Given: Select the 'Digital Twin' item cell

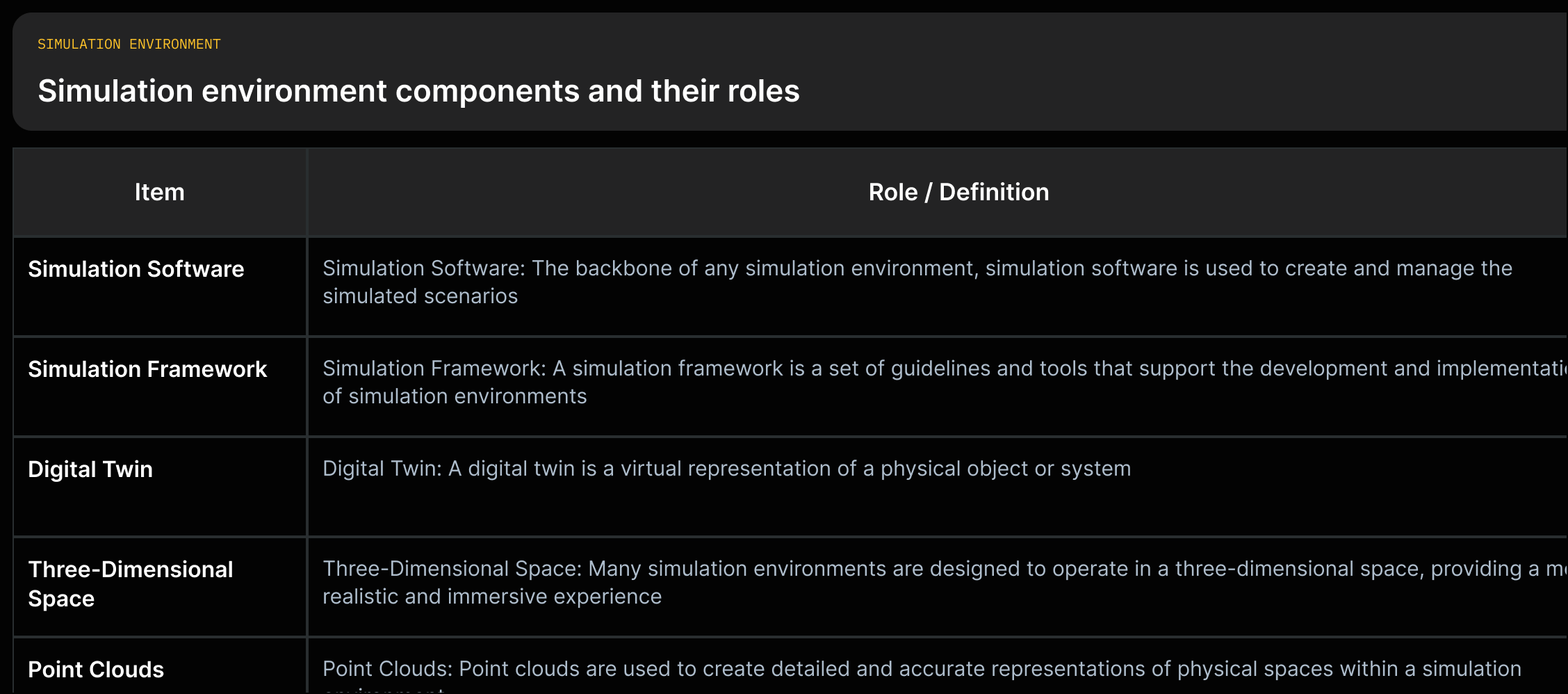Looking at the screenshot, I should (160, 487).
